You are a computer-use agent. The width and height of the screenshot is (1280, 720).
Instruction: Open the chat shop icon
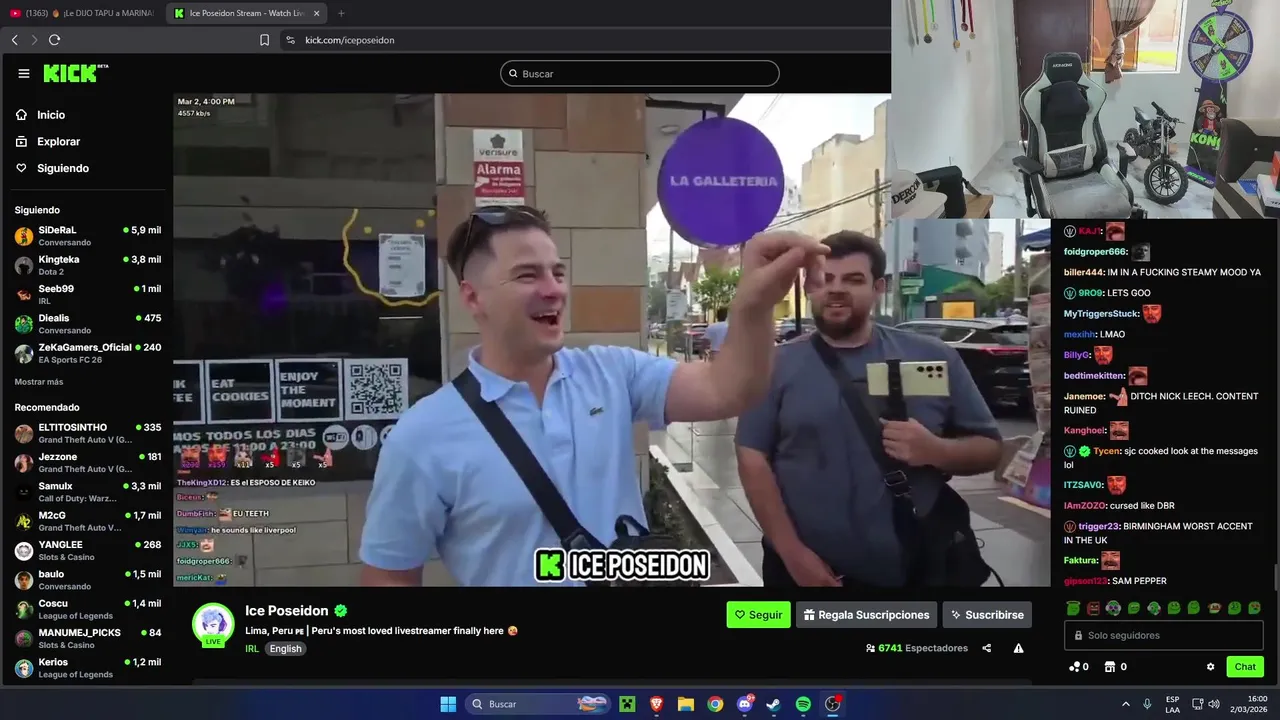pyautogui.click(x=1109, y=667)
